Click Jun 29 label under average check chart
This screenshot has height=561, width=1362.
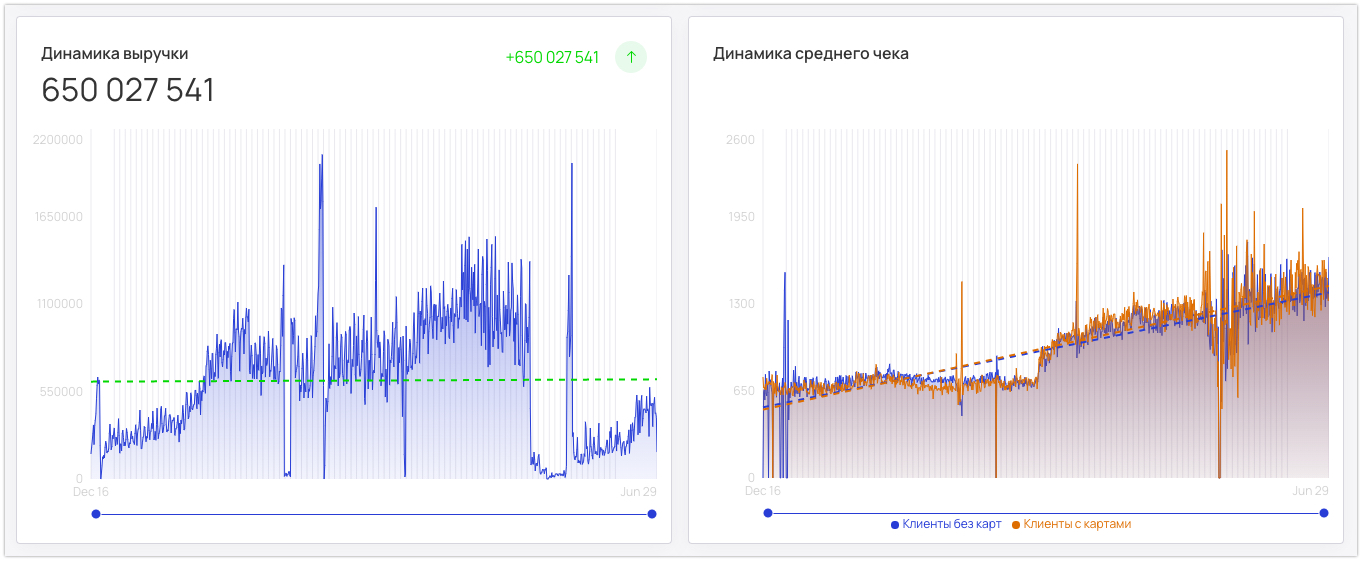click(x=1310, y=491)
